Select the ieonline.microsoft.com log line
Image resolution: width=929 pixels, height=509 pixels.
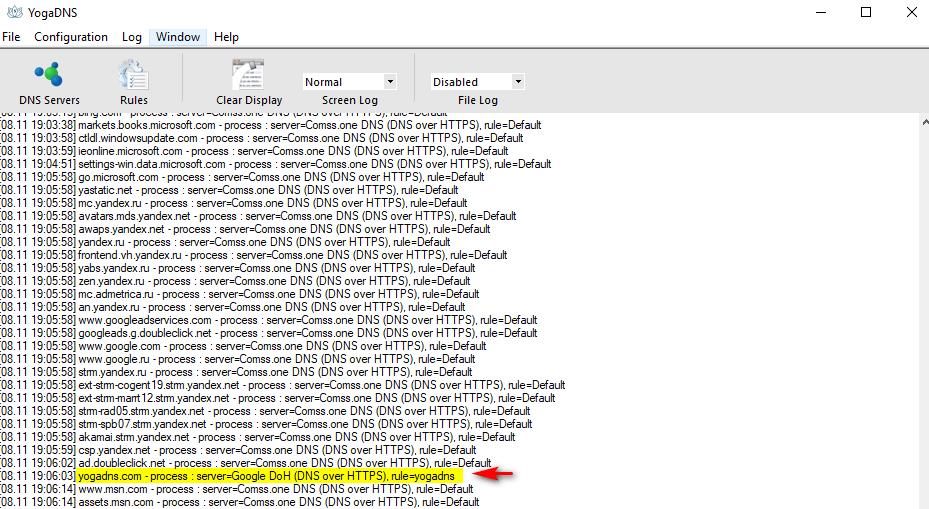[x=254, y=151]
